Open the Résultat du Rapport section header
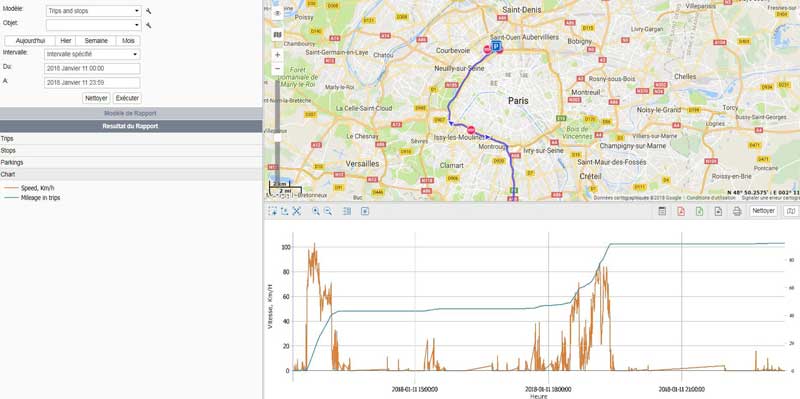Screen dimensions: 800x399 click(131, 126)
